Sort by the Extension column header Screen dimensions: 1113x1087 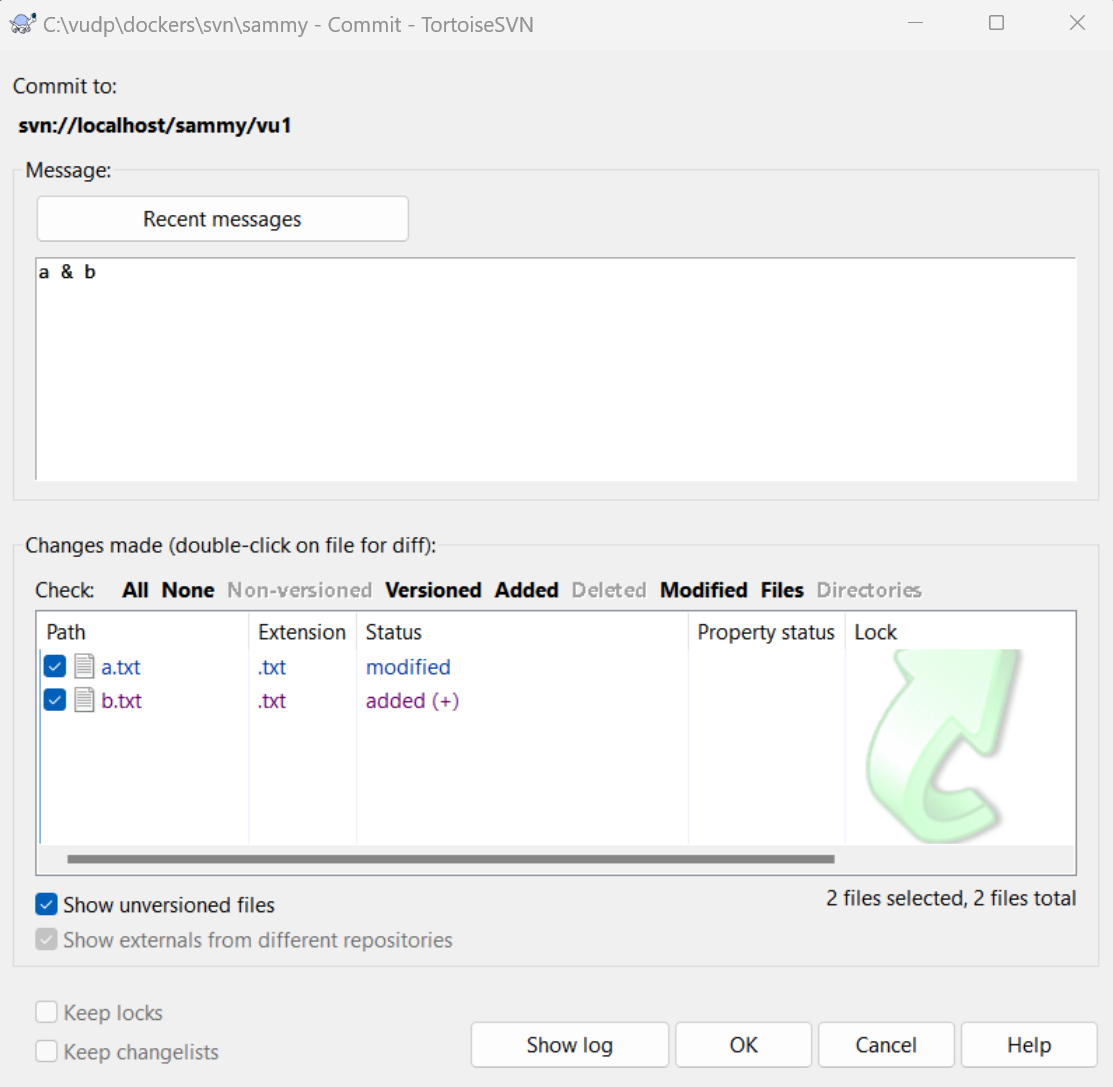(x=301, y=632)
